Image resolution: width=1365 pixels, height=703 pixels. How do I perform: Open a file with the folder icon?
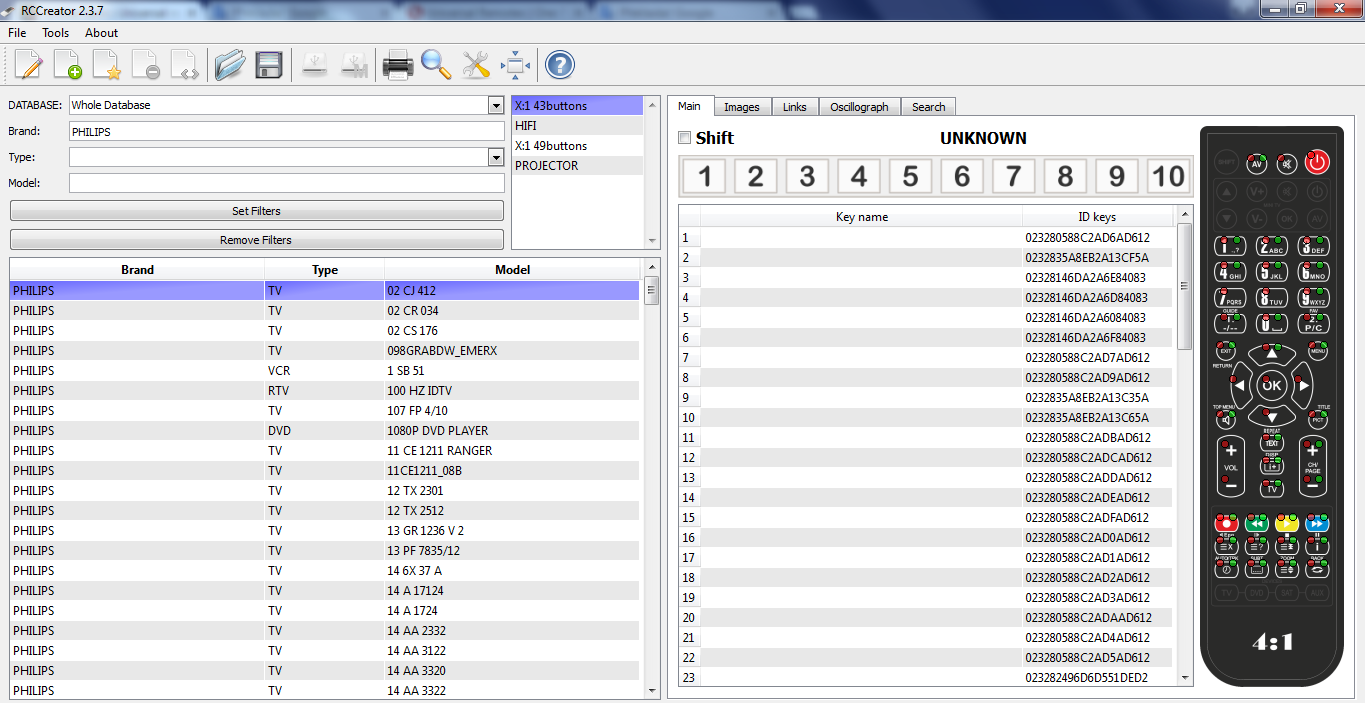pos(230,66)
